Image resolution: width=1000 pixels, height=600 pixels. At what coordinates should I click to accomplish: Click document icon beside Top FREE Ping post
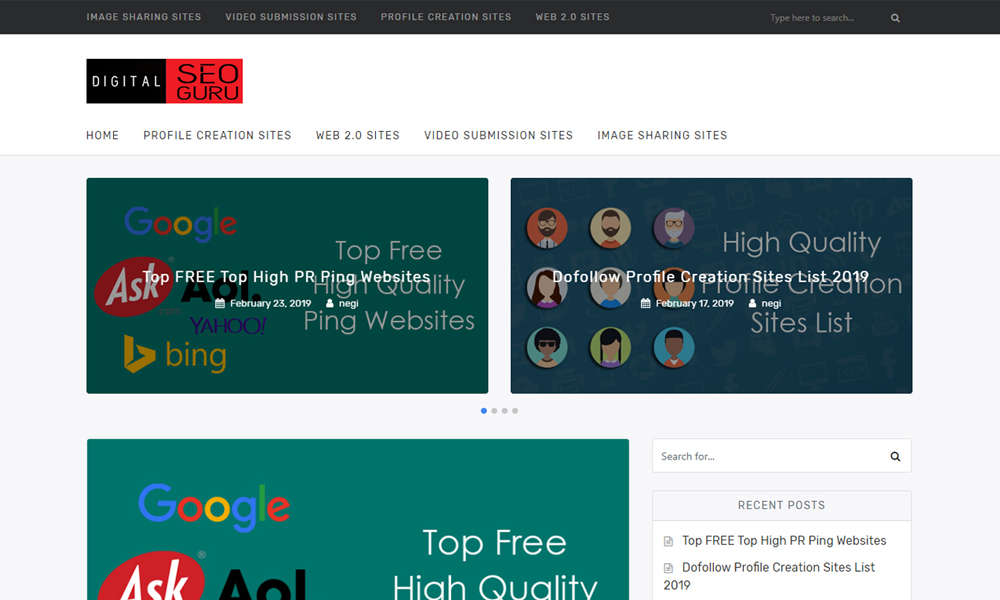(669, 541)
